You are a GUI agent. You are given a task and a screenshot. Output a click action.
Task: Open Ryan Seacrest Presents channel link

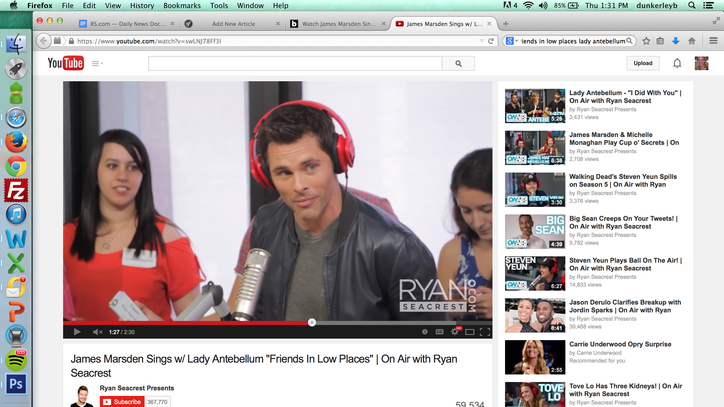click(x=137, y=388)
